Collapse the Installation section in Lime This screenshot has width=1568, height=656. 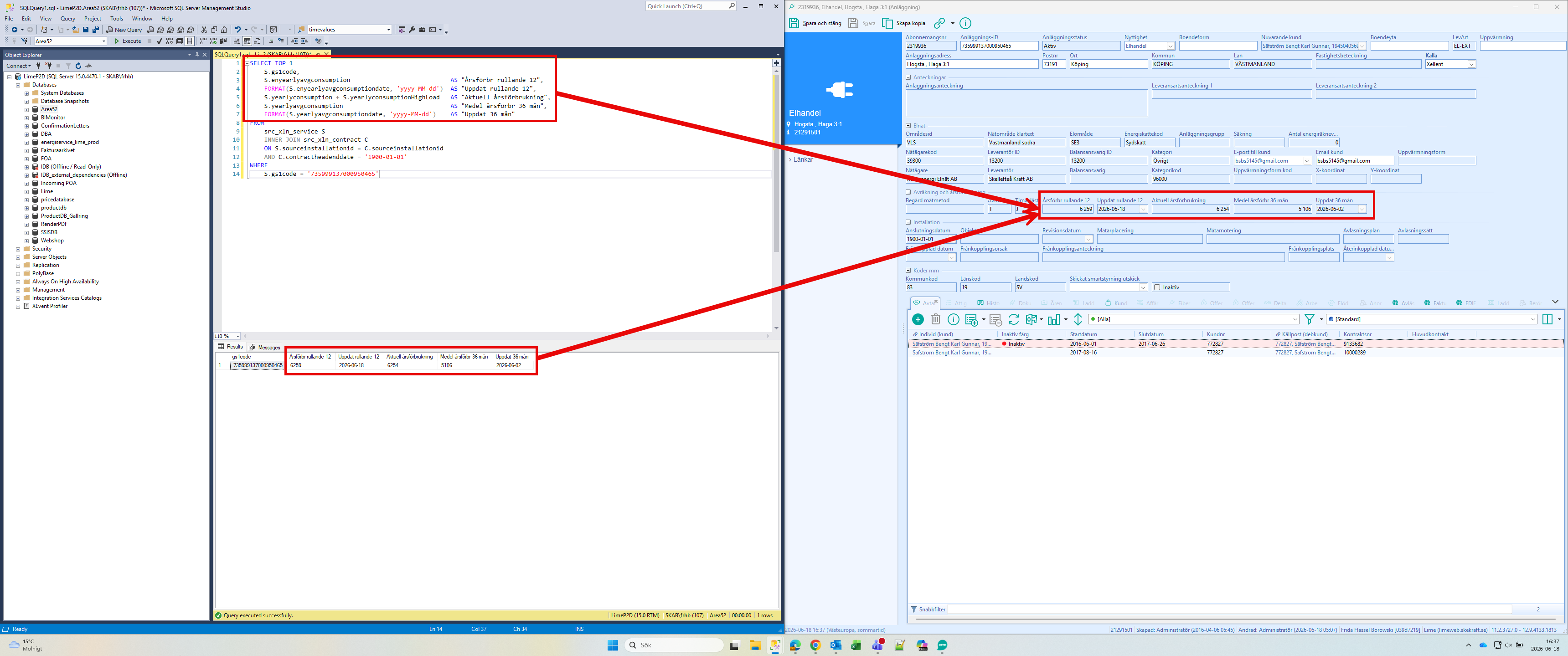[908, 222]
